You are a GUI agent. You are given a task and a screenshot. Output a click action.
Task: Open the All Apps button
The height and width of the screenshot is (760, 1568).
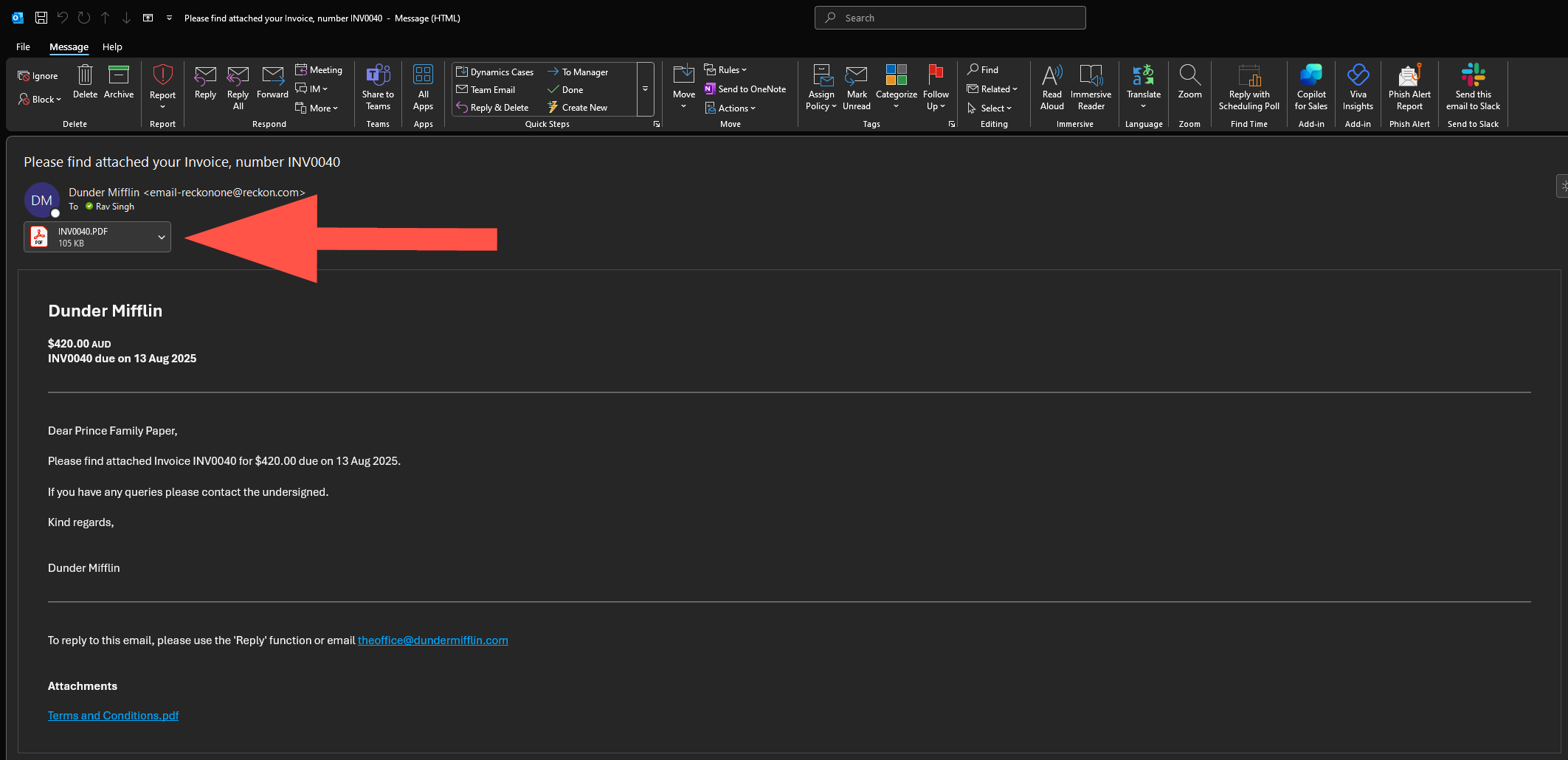[x=423, y=88]
